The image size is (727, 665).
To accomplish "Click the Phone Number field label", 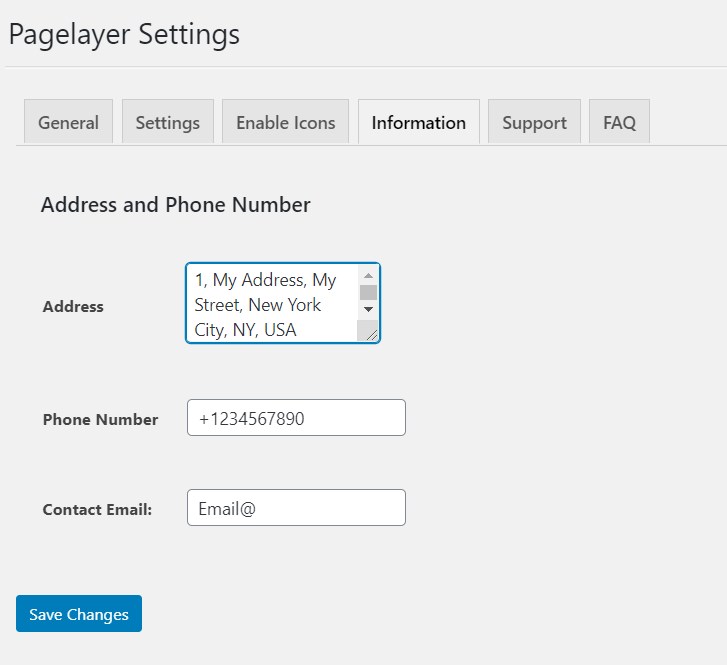I will pos(100,420).
